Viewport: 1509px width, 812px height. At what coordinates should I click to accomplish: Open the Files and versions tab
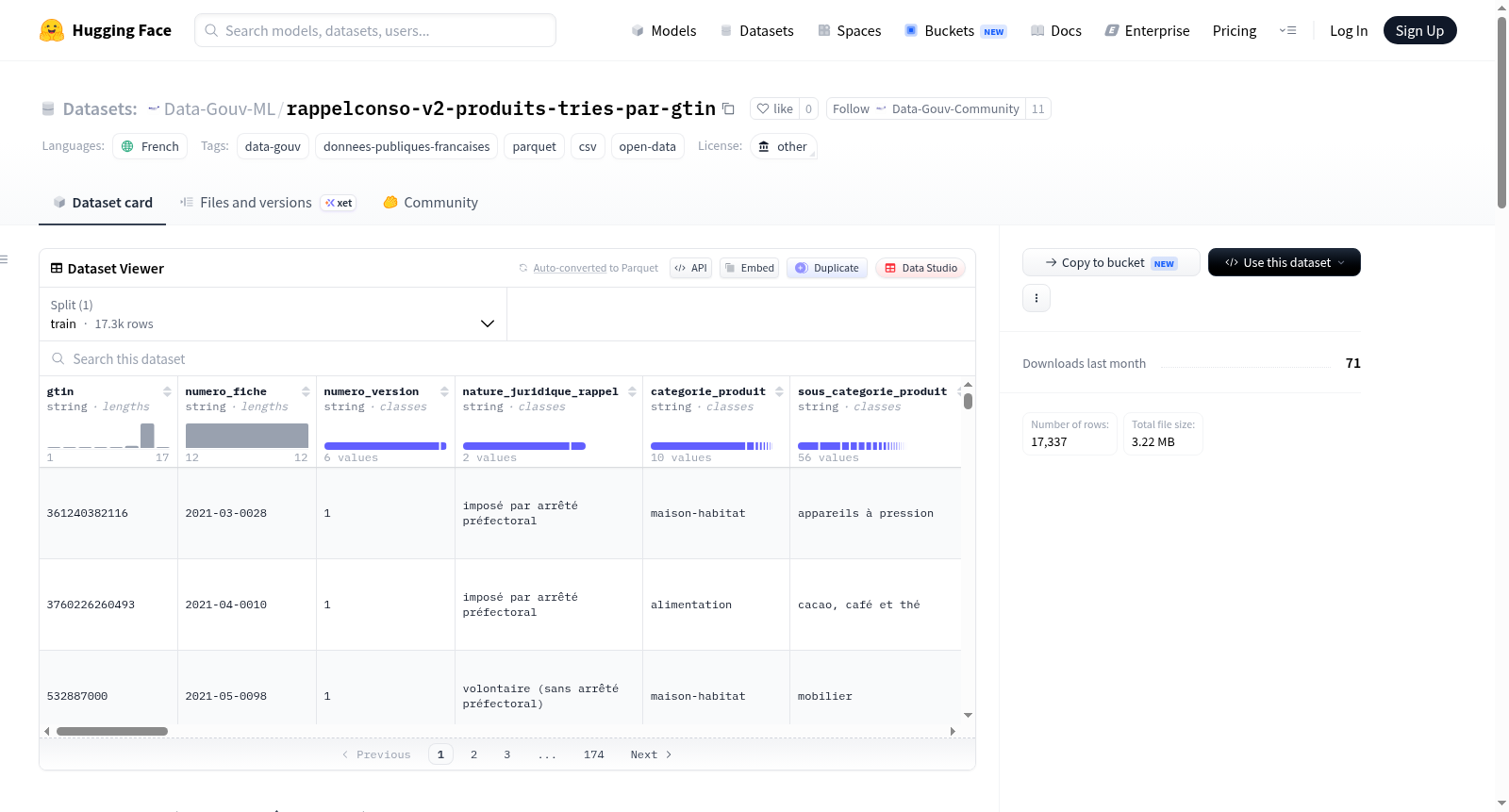tap(268, 203)
